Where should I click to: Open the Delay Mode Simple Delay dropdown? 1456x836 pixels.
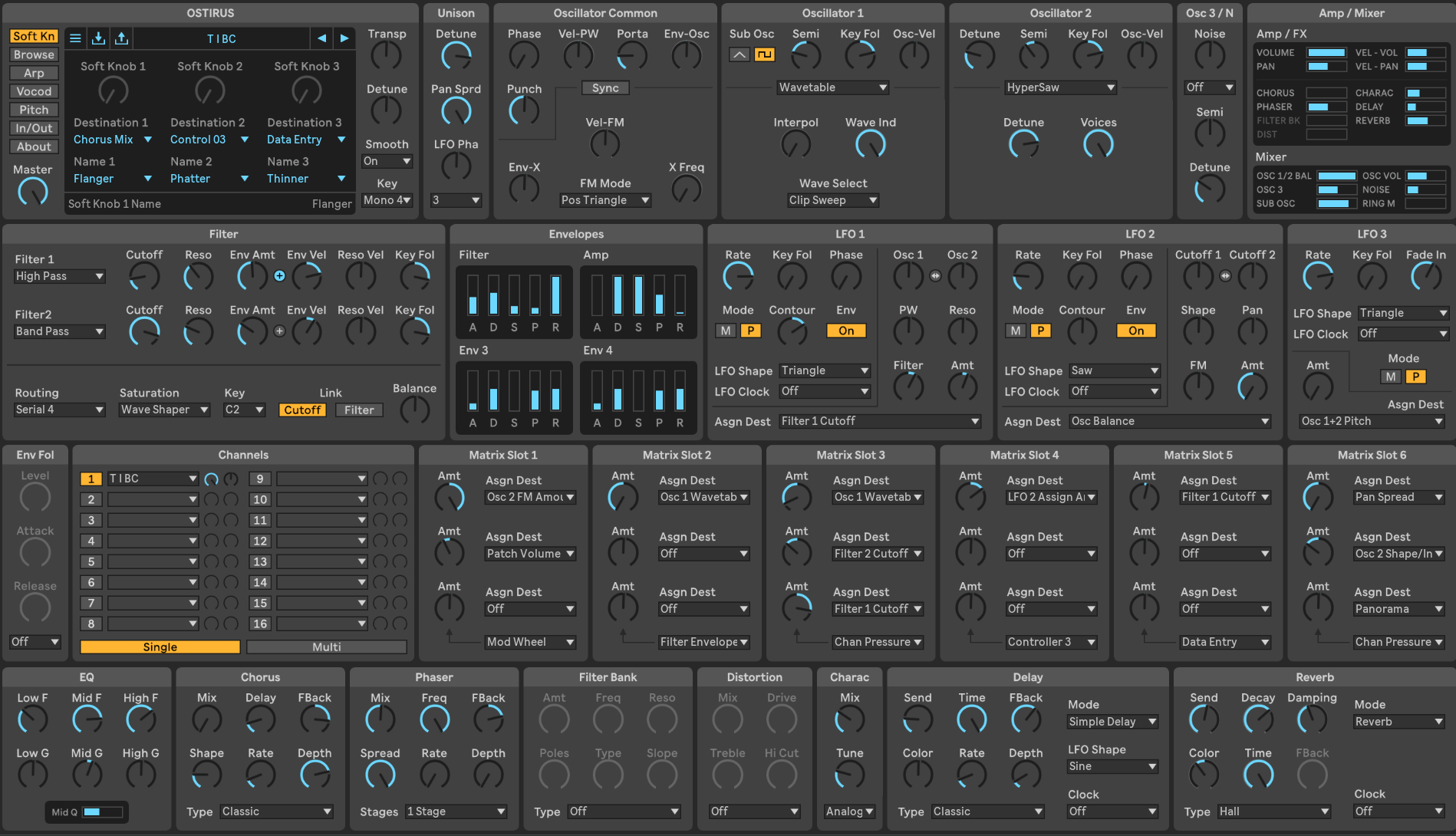[x=1112, y=722]
